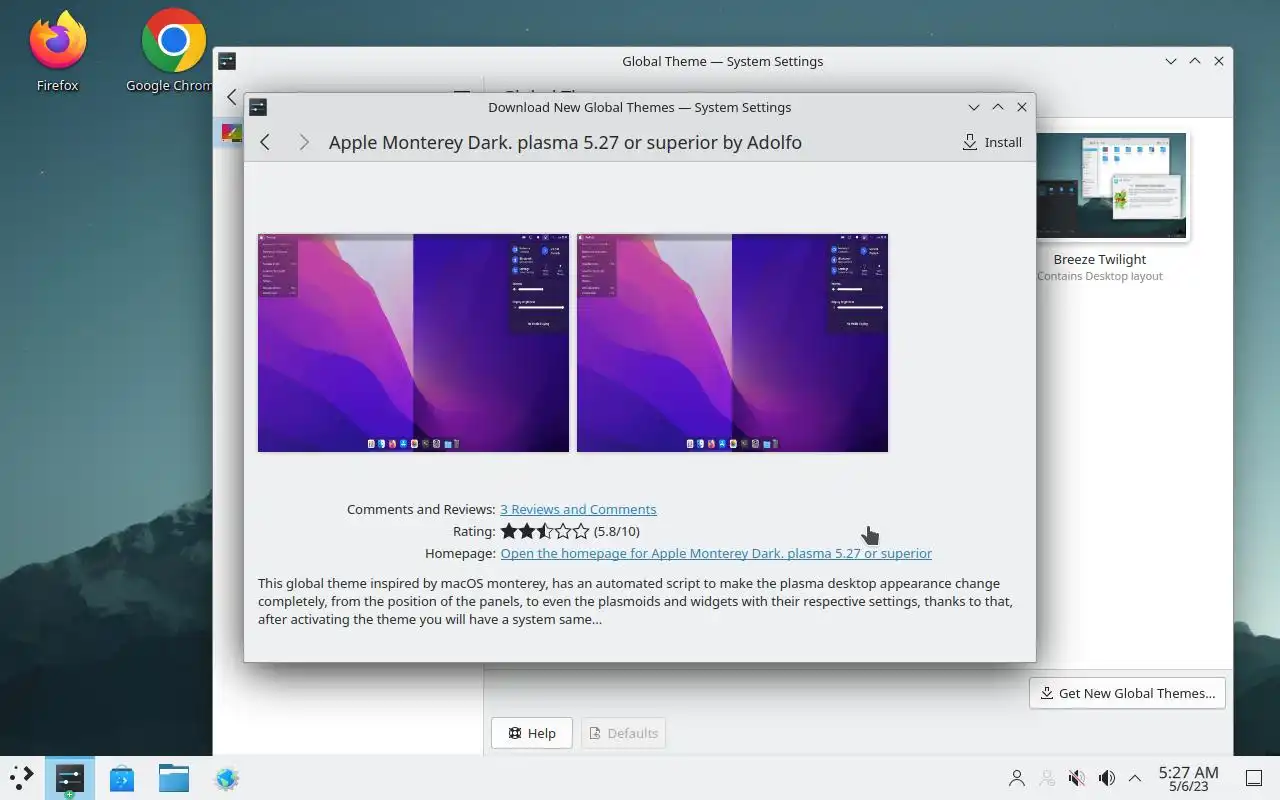
Task: Click the dialog's title bar menu icon
Action: click(257, 107)
